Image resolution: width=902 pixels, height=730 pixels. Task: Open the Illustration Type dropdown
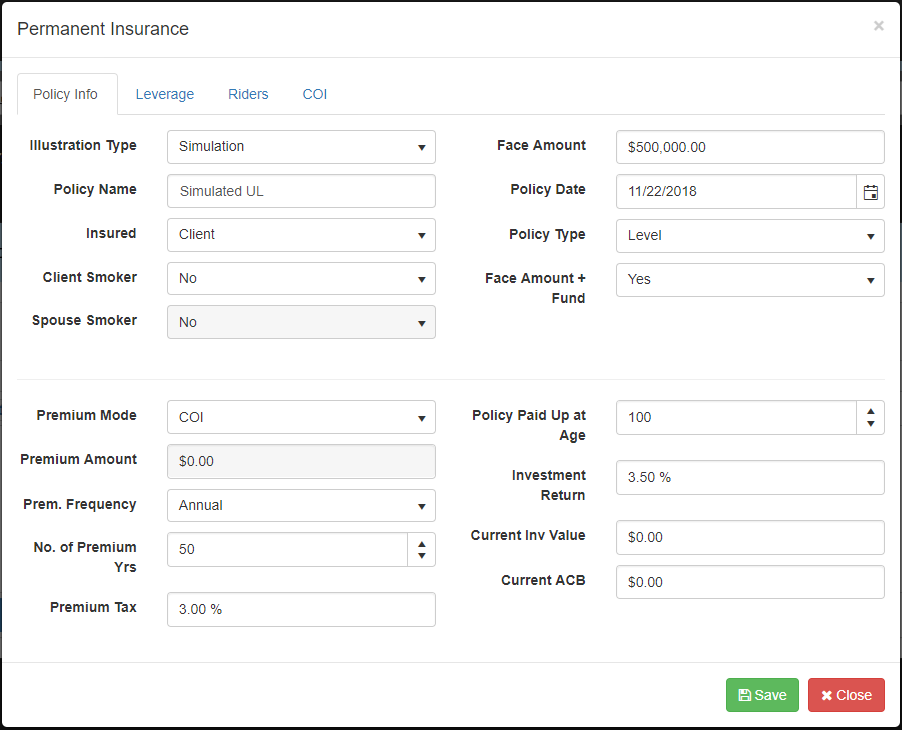pyautogui.click(x=301, y=146)
